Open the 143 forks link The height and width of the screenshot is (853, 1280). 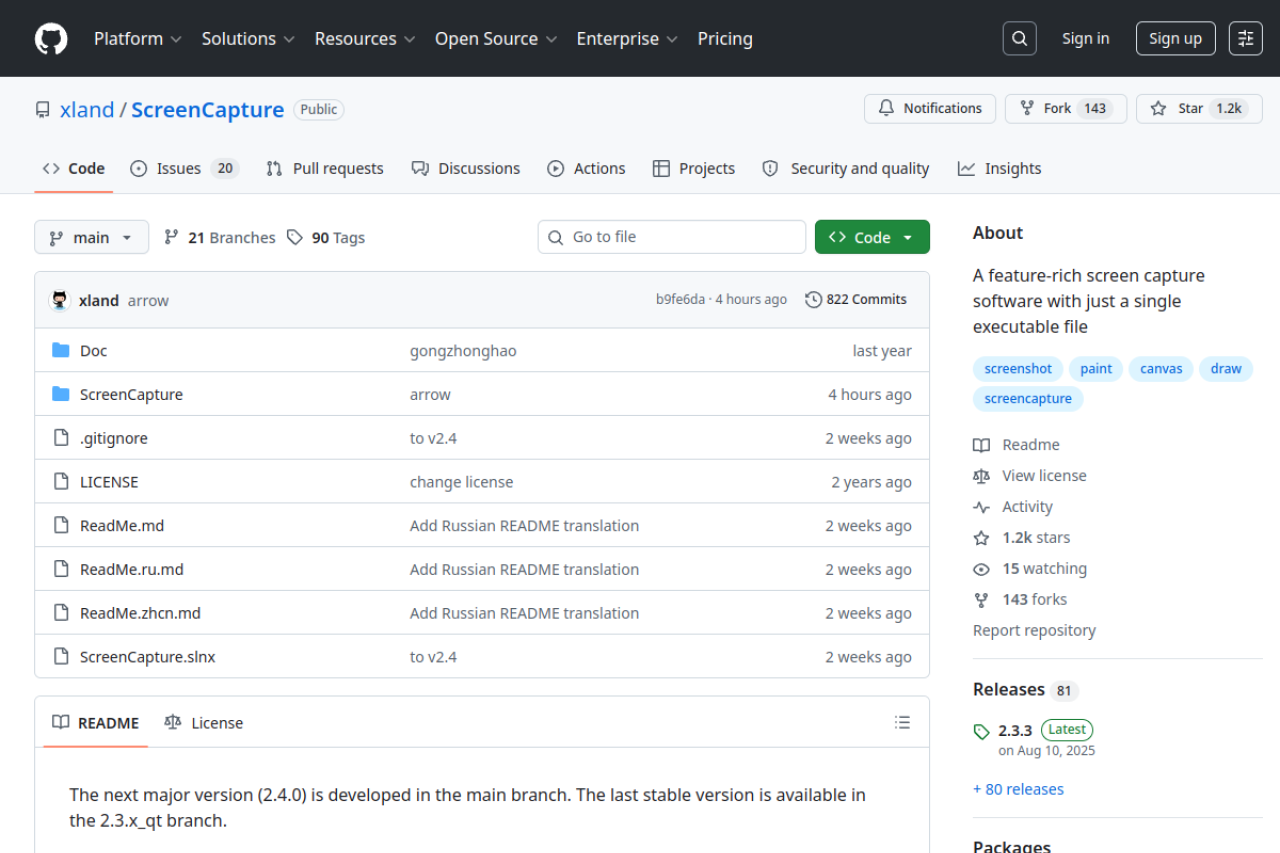coord(1035,600)
